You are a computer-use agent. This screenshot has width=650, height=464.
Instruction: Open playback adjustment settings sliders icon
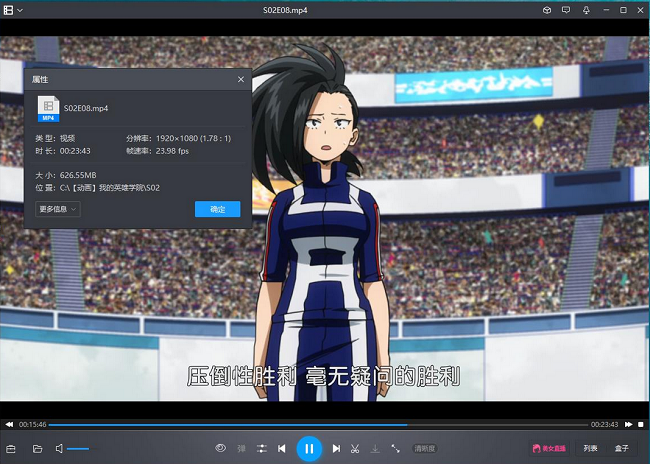click(261, 449)
